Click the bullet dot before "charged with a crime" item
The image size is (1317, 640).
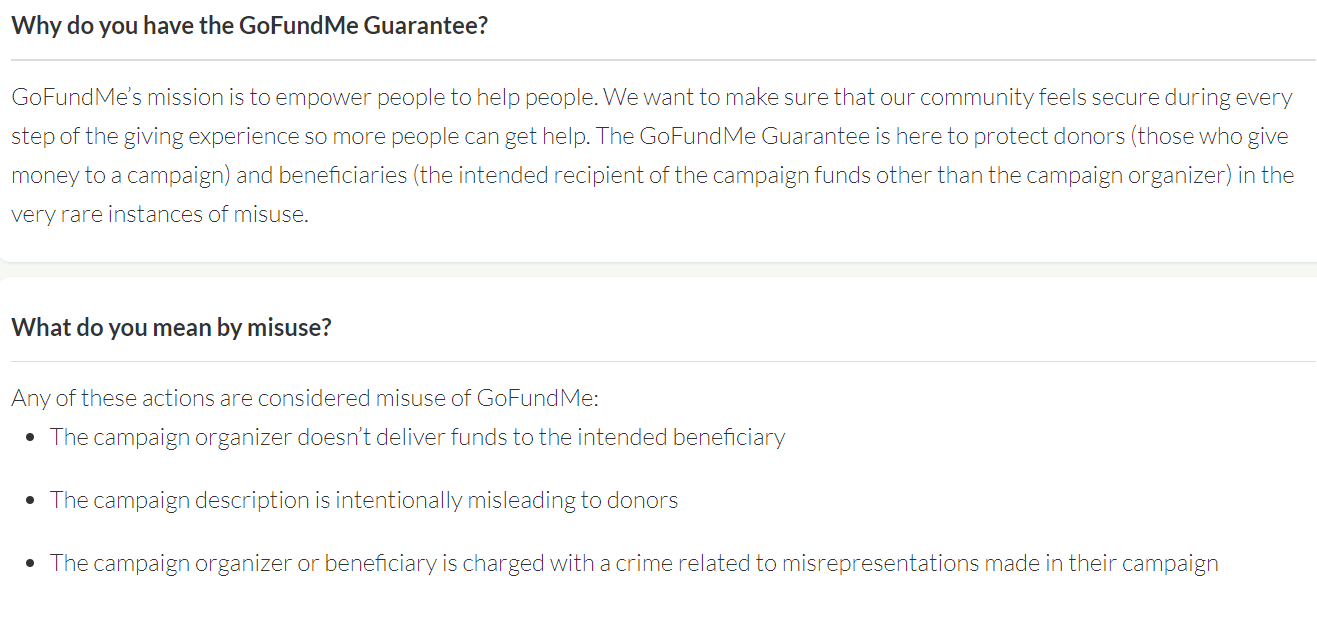click(x=33, y=563)
